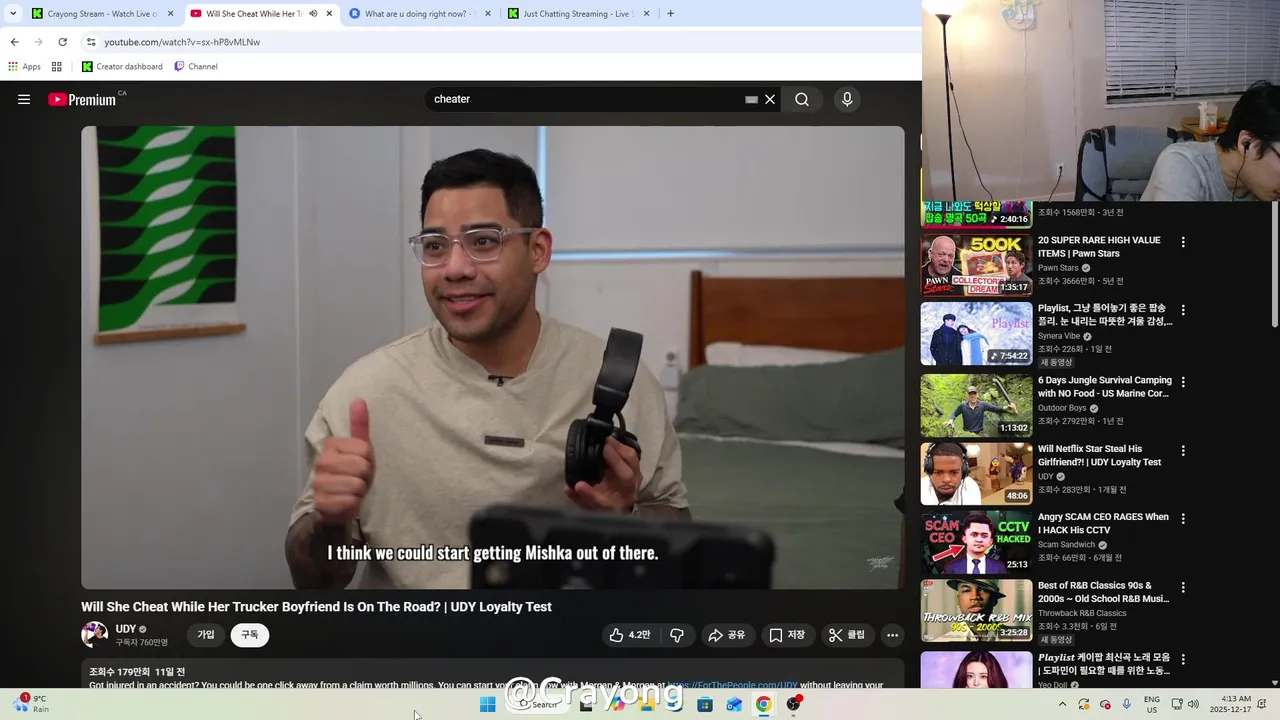Viewport: 1280px width, 720px height.
Task: Show hidden system tray icons chevron
Action: 1062,704
